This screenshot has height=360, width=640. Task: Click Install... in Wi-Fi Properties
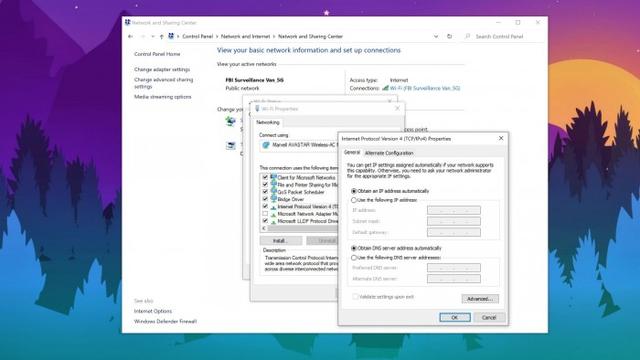280,241
